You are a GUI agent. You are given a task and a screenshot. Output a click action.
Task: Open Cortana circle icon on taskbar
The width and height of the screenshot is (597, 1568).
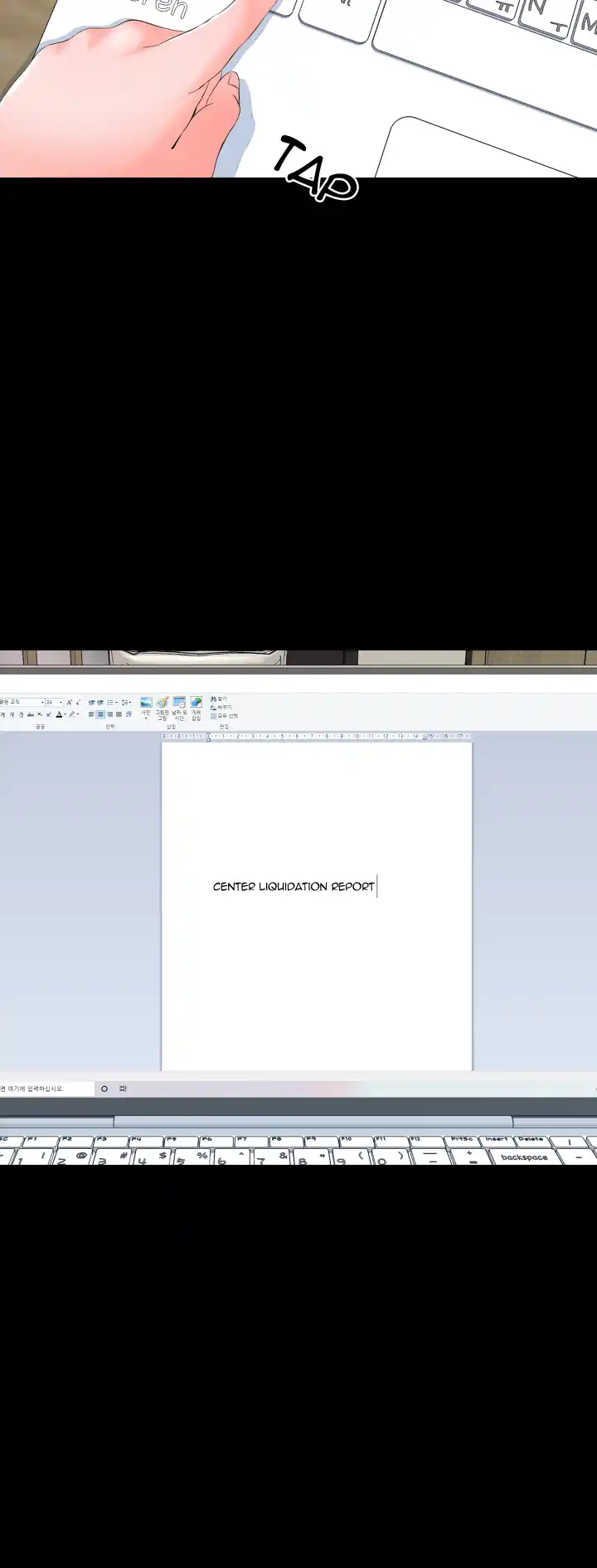[x=104, y=1088]
